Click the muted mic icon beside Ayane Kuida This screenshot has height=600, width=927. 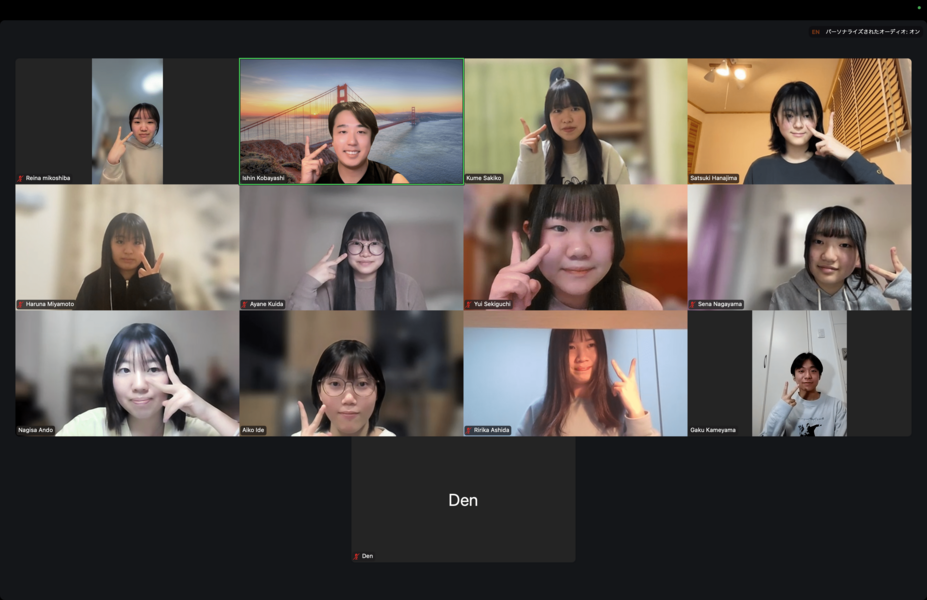coord(245,304)
